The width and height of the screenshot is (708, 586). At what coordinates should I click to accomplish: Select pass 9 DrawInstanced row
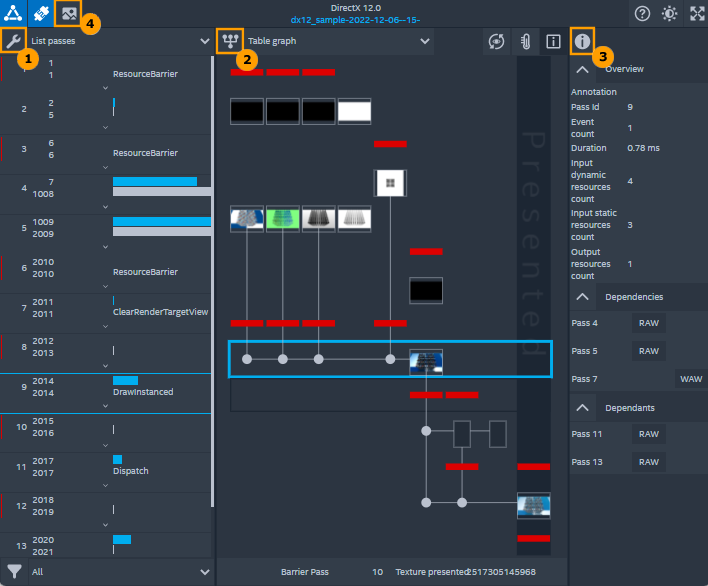coord(105,392)
